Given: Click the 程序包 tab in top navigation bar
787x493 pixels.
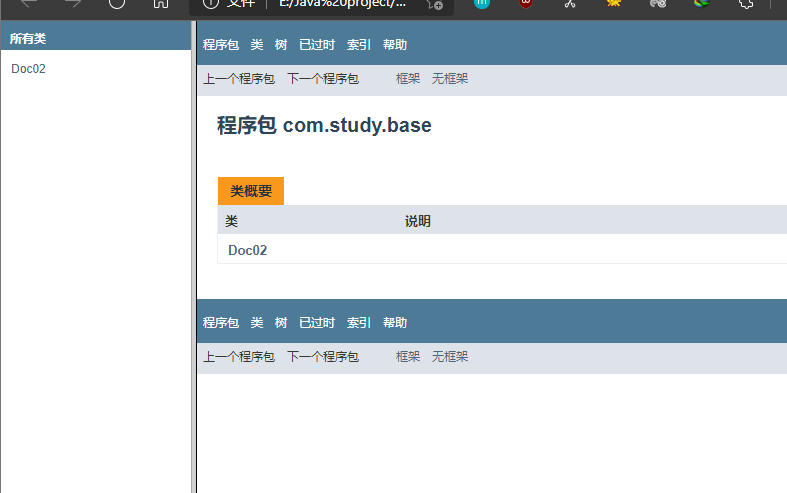Looking at the screenshot, I should coord(221,45).
